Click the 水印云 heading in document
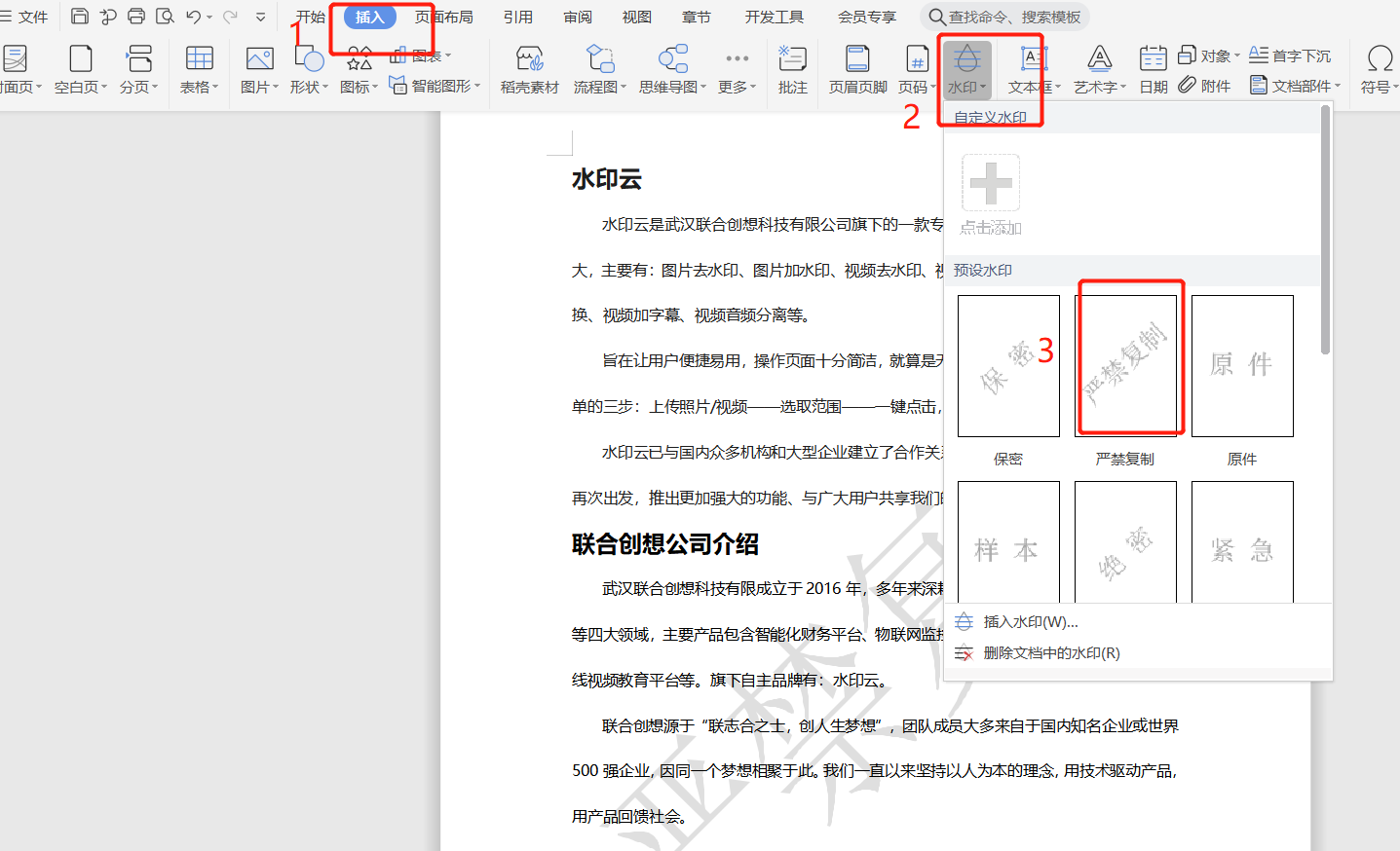 pos(606,179)
